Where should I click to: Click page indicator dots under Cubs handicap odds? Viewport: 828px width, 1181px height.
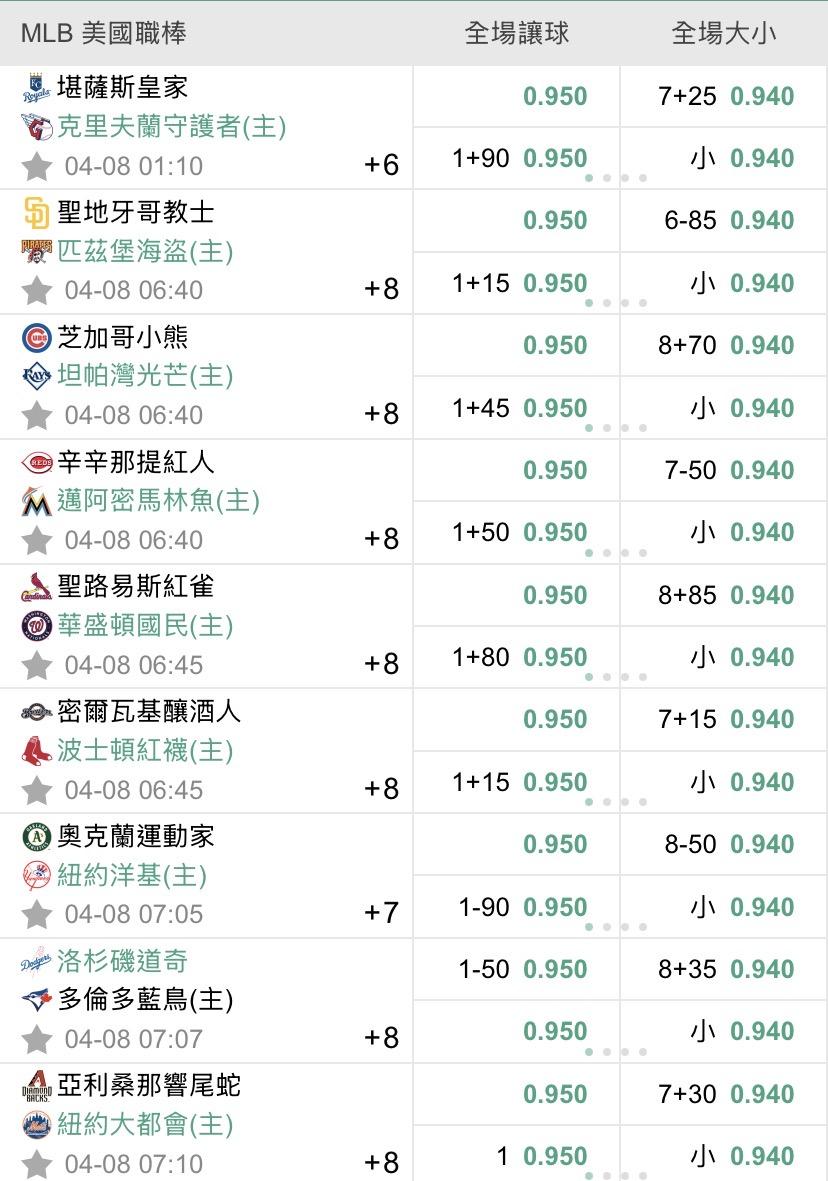(x=615, y=428)
